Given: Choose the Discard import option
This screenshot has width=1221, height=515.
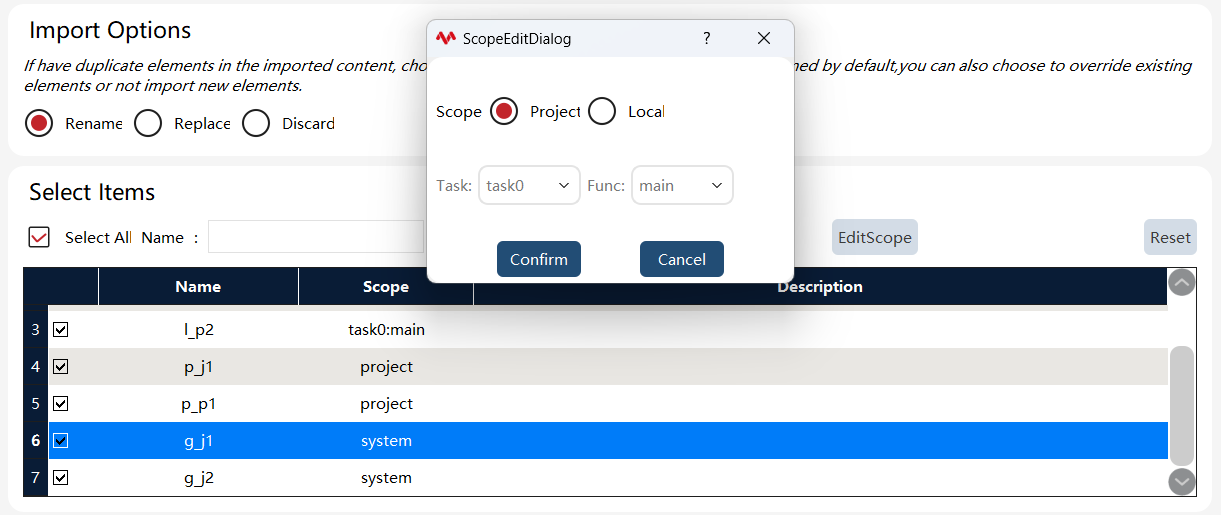Looking at the screenshot, I should 256,123.
